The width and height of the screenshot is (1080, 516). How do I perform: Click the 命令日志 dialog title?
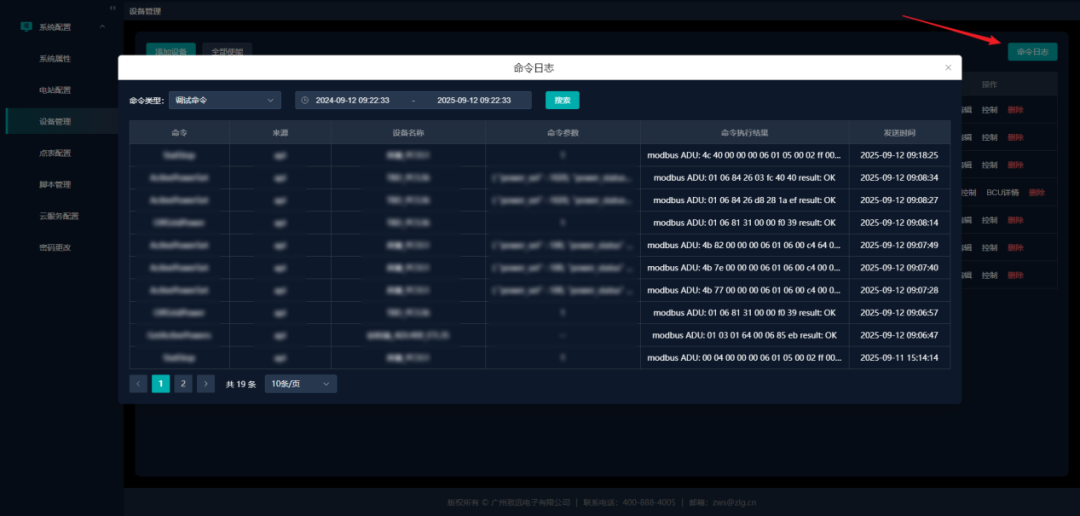coord(534,68)
